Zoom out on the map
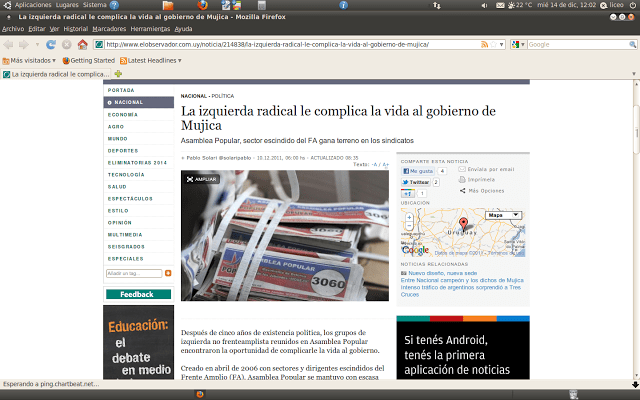The height and width of the screenshot is (400, 640). [410, 227]
